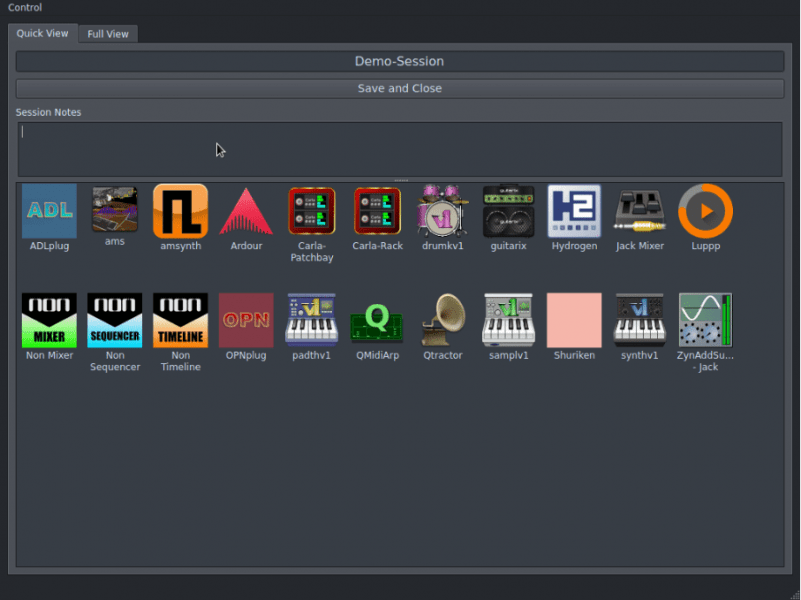Launch the Non Mixer icon
The height and width of the screenshot is (600, 801).
49,320
